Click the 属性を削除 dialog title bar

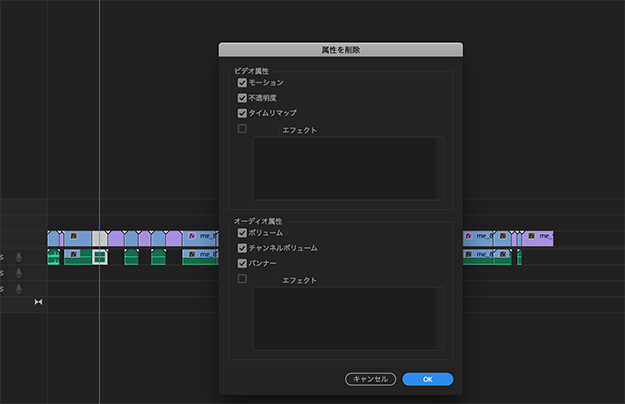click(x=341, y=49)
